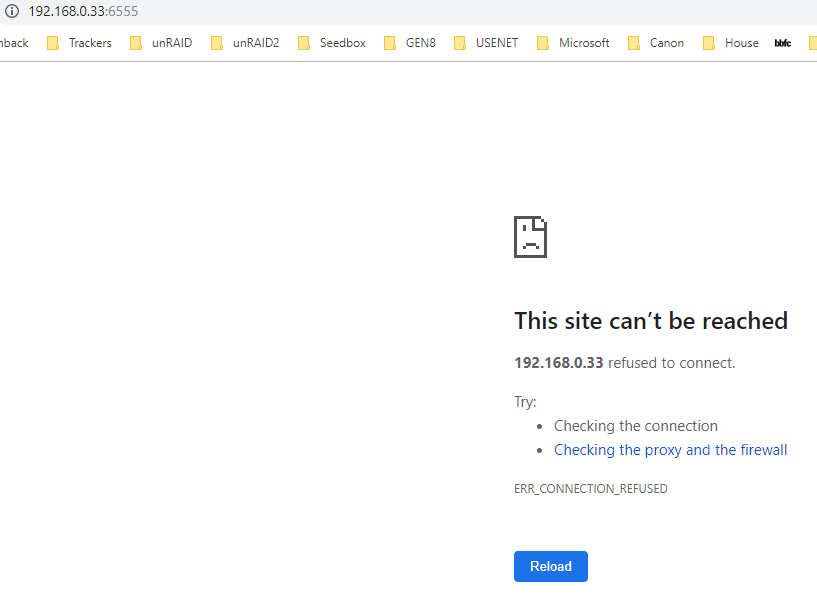Viewport: 817px width, 615px height.
Task: Click the Reload button
Action: click(x=551, y=566)
